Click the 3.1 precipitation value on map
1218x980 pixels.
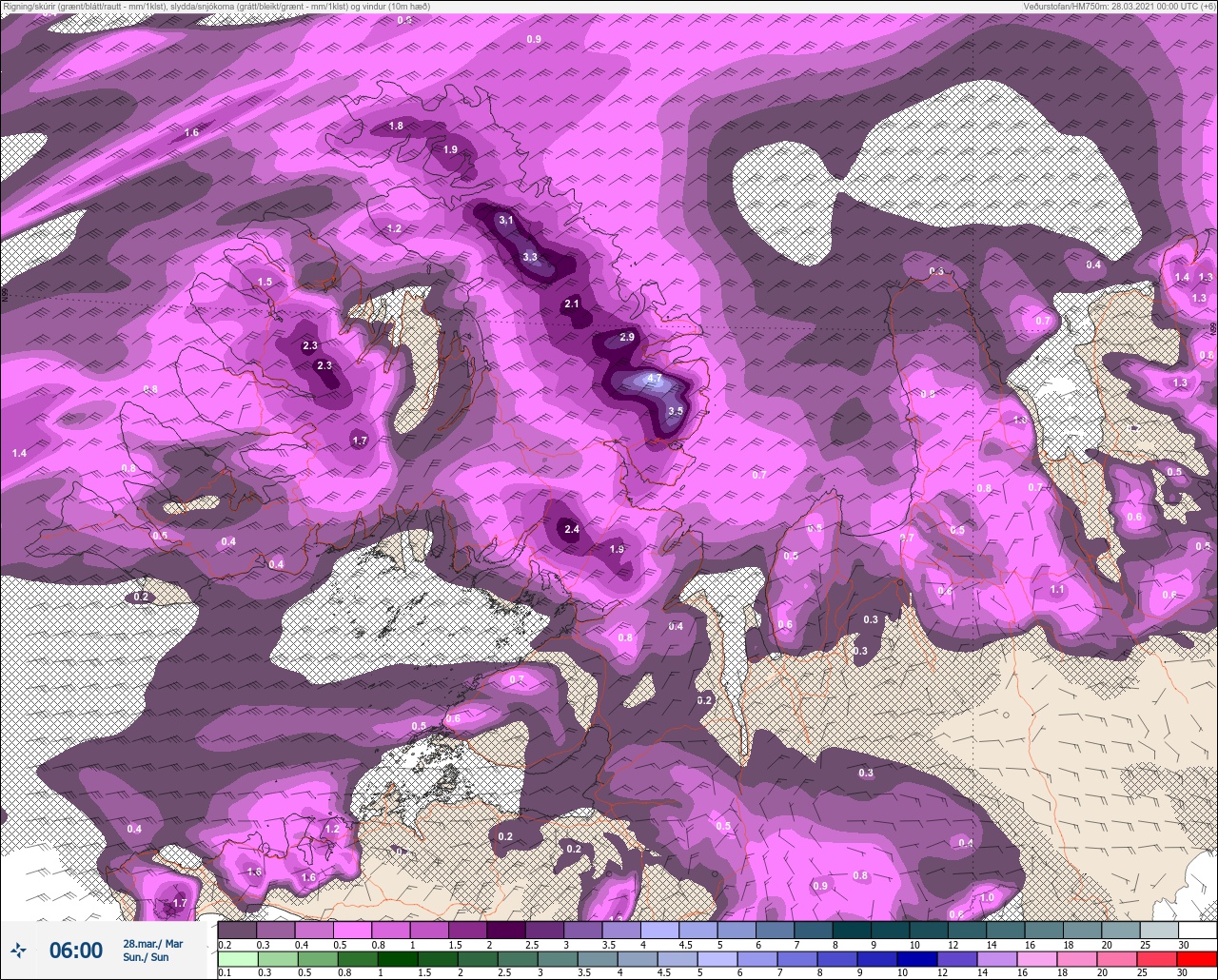pyautogui.click(x=506, y=221)
